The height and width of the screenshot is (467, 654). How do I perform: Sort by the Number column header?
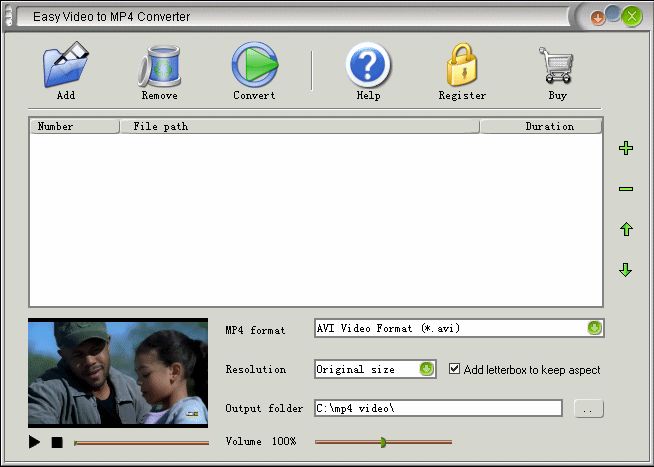point(74,126)
